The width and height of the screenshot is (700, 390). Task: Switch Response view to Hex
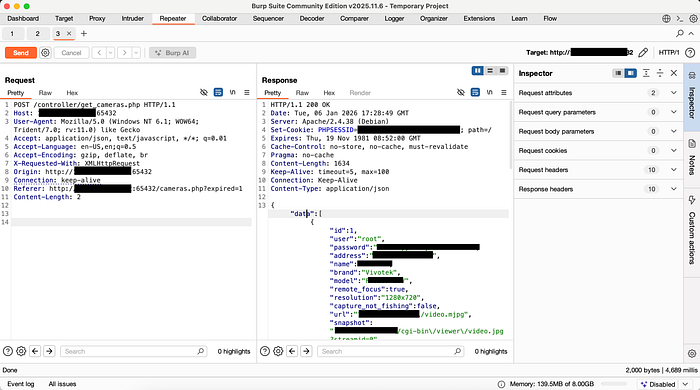click(x=329, y=93)
